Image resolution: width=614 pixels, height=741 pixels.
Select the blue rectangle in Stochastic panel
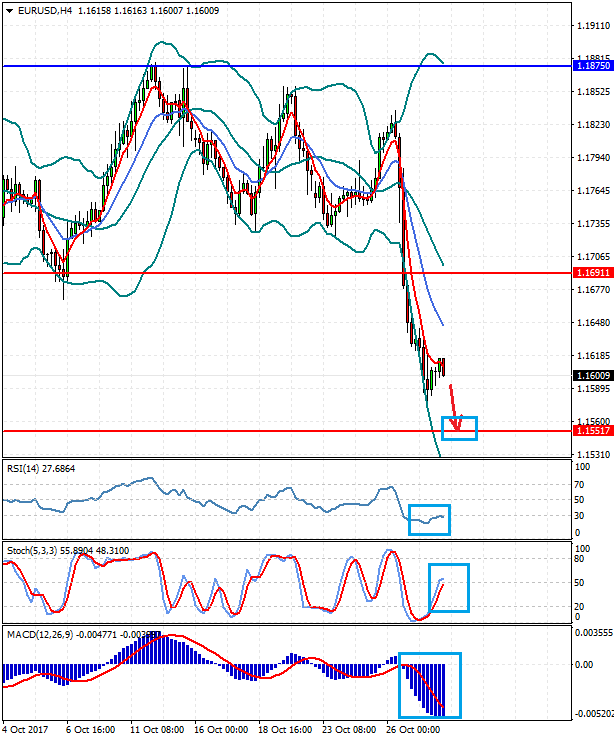click(x=448, y=587)
